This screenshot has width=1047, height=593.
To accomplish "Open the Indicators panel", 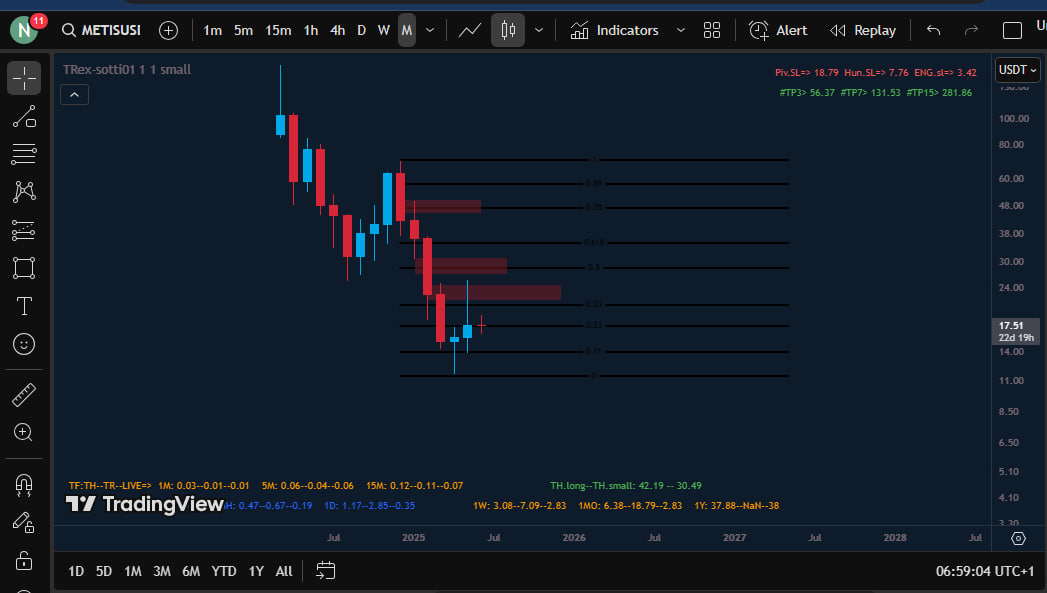I will click(615, 31).
